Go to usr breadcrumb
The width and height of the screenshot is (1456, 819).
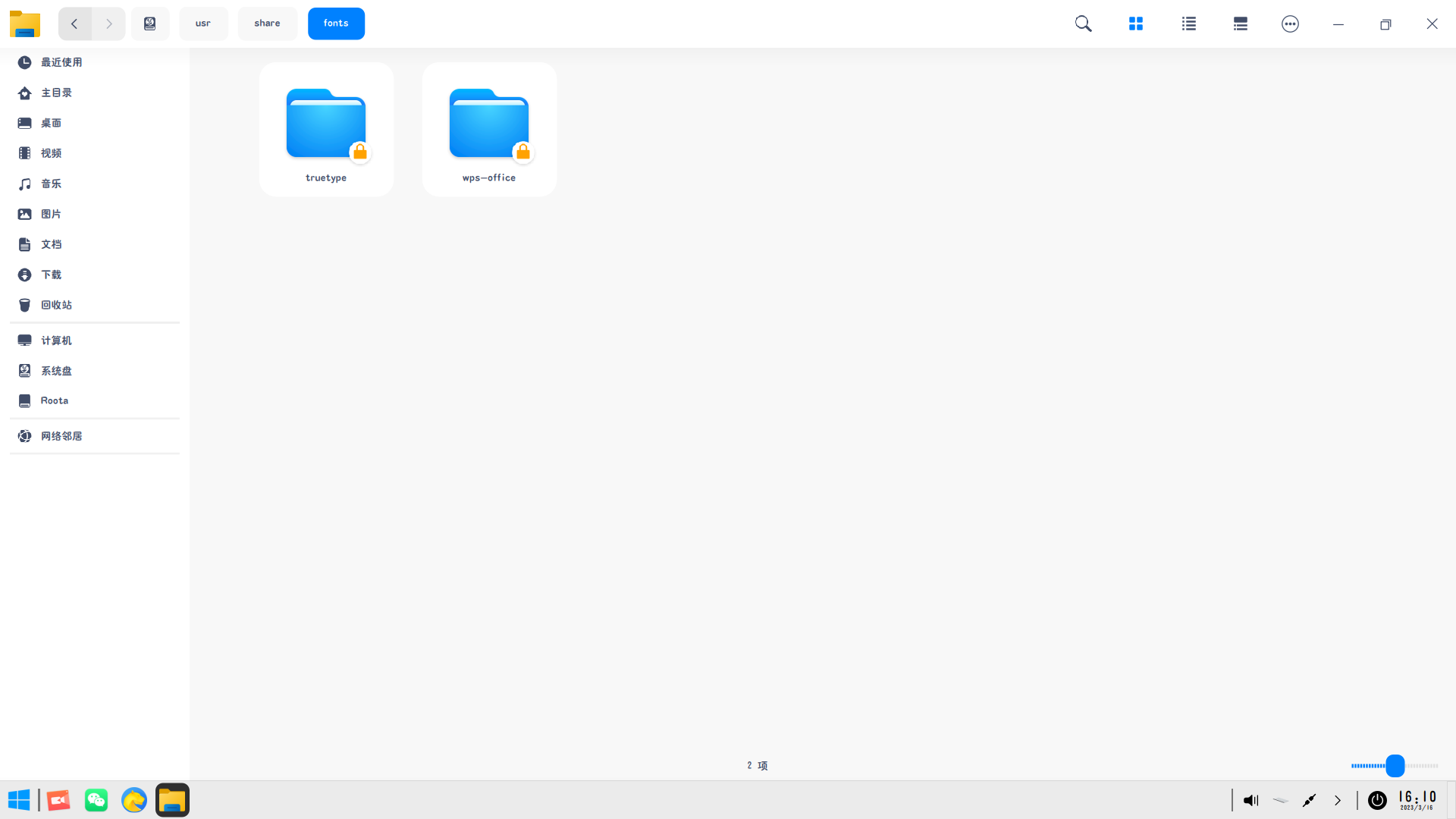click(x=203, y=24)
